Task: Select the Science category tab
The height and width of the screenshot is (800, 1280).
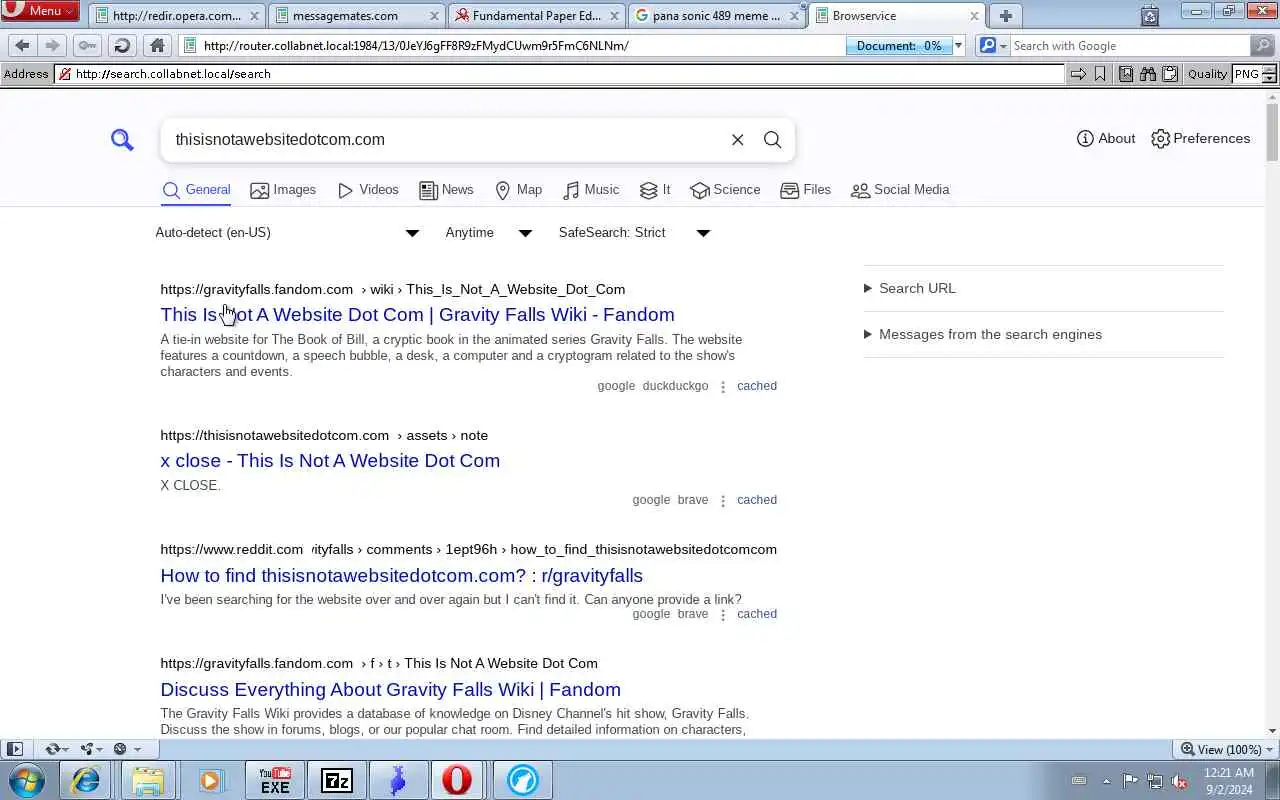Action: tap(725, 190)
